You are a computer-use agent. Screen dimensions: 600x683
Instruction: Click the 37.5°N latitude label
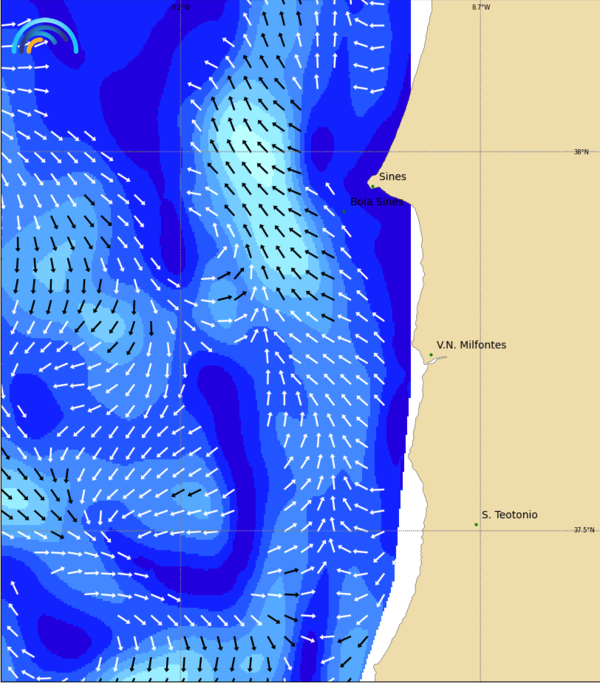pyautogui.click(x=583, y=530)
